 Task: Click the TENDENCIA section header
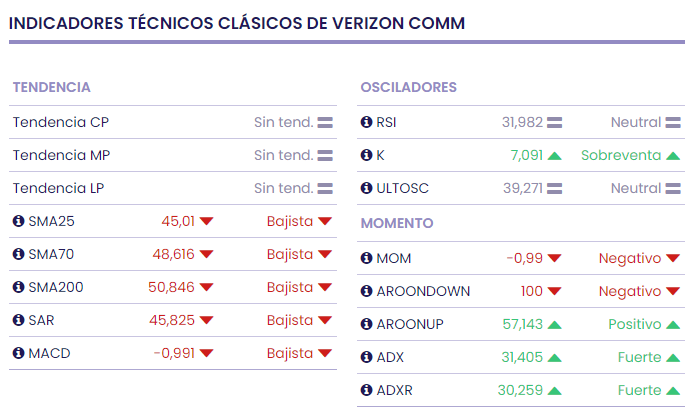tap(52, 87)
